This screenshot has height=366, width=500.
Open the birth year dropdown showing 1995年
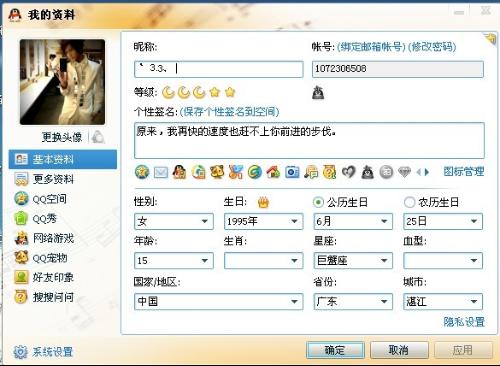point(264,221)
